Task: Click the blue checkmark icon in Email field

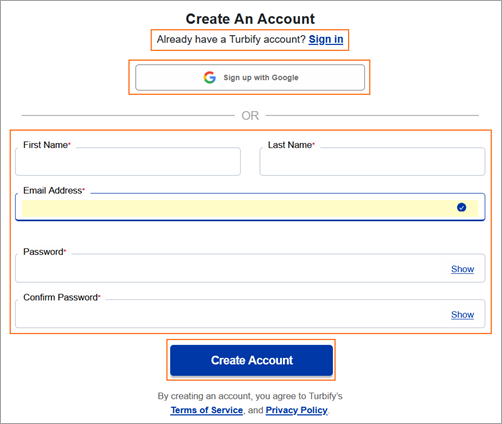Action: [461, 207]
